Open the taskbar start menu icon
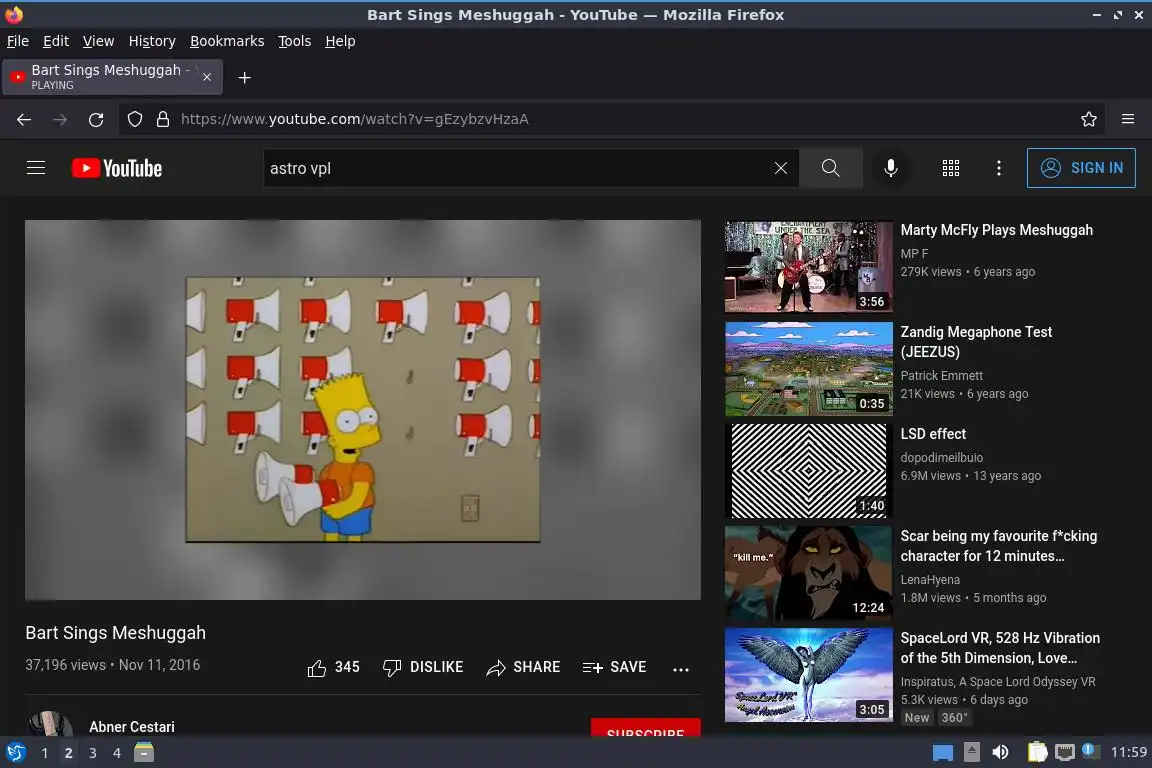1152x768 pixels. (15, 753)
